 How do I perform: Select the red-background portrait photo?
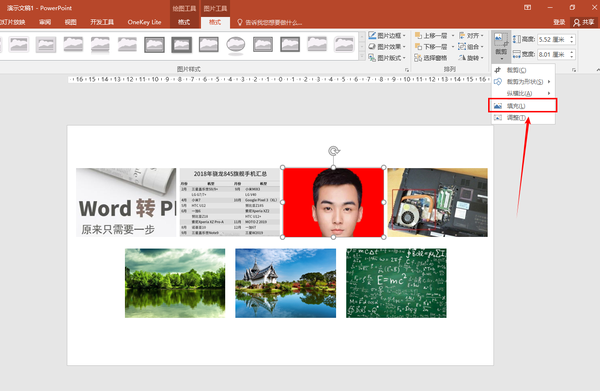[334, 202]
